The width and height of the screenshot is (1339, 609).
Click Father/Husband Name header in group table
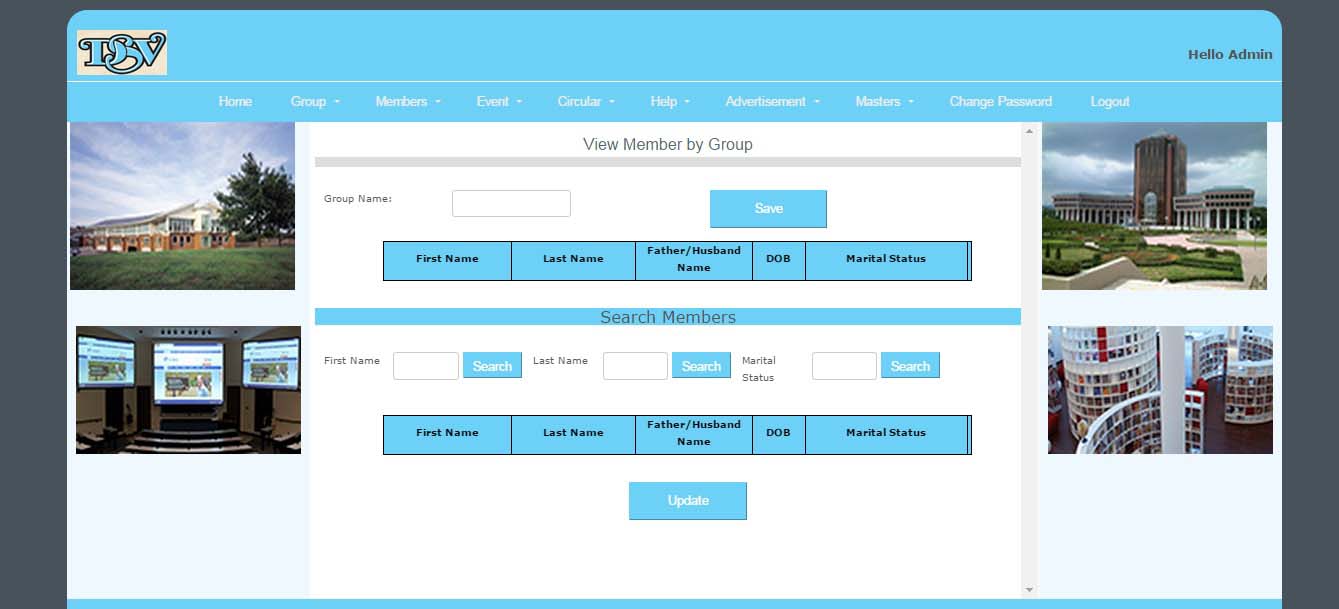pos(694,259)
